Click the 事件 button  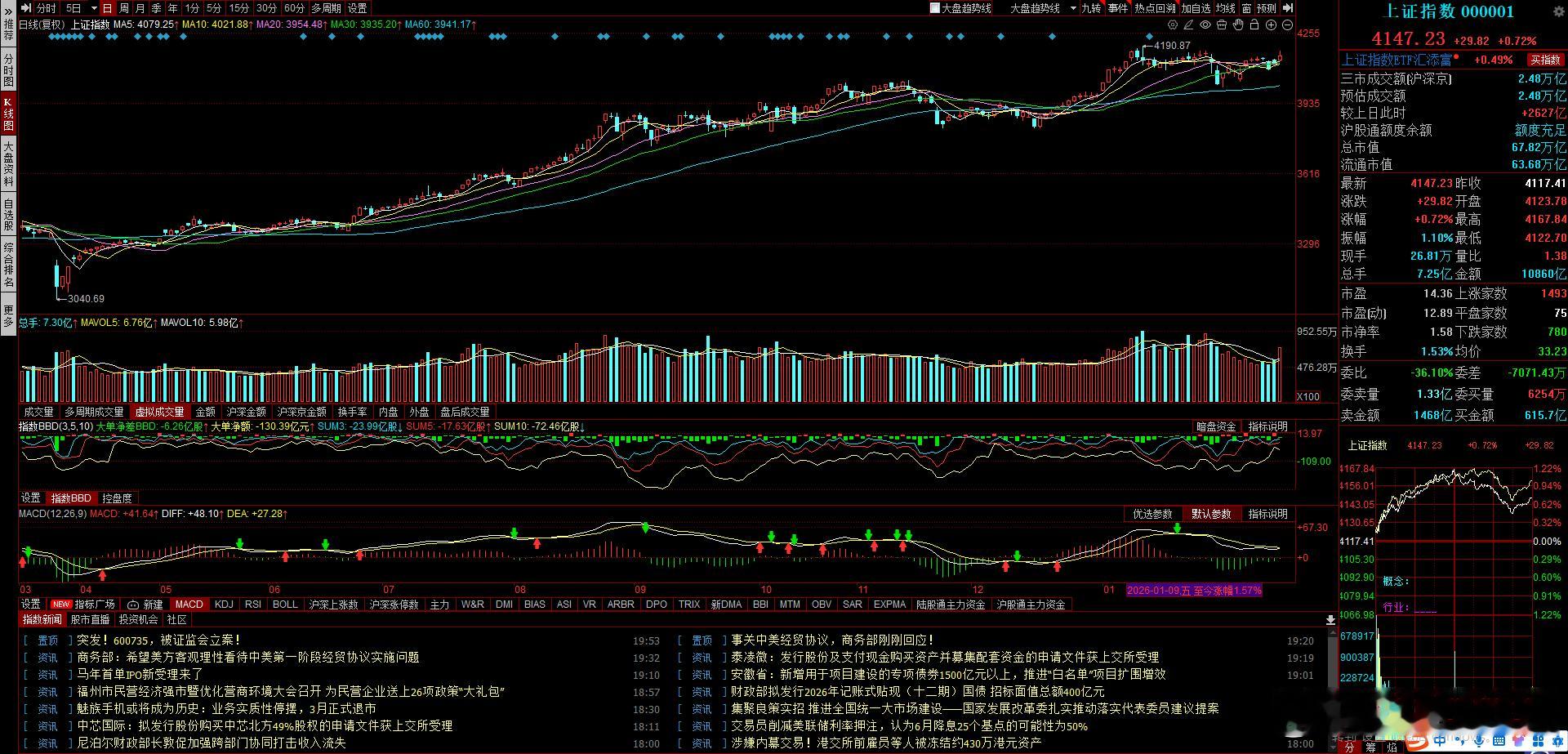click(1118, 8)
